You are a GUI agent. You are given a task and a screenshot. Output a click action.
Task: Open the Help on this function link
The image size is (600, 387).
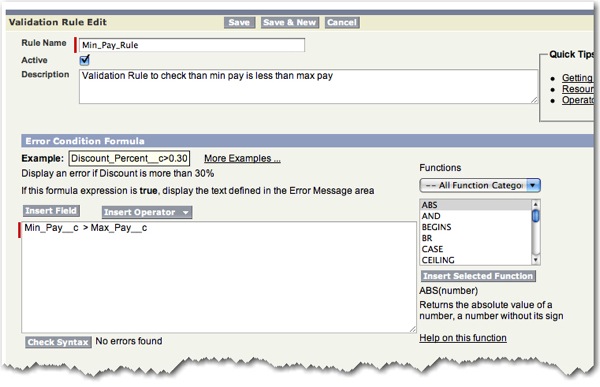[x=463, y=338]
